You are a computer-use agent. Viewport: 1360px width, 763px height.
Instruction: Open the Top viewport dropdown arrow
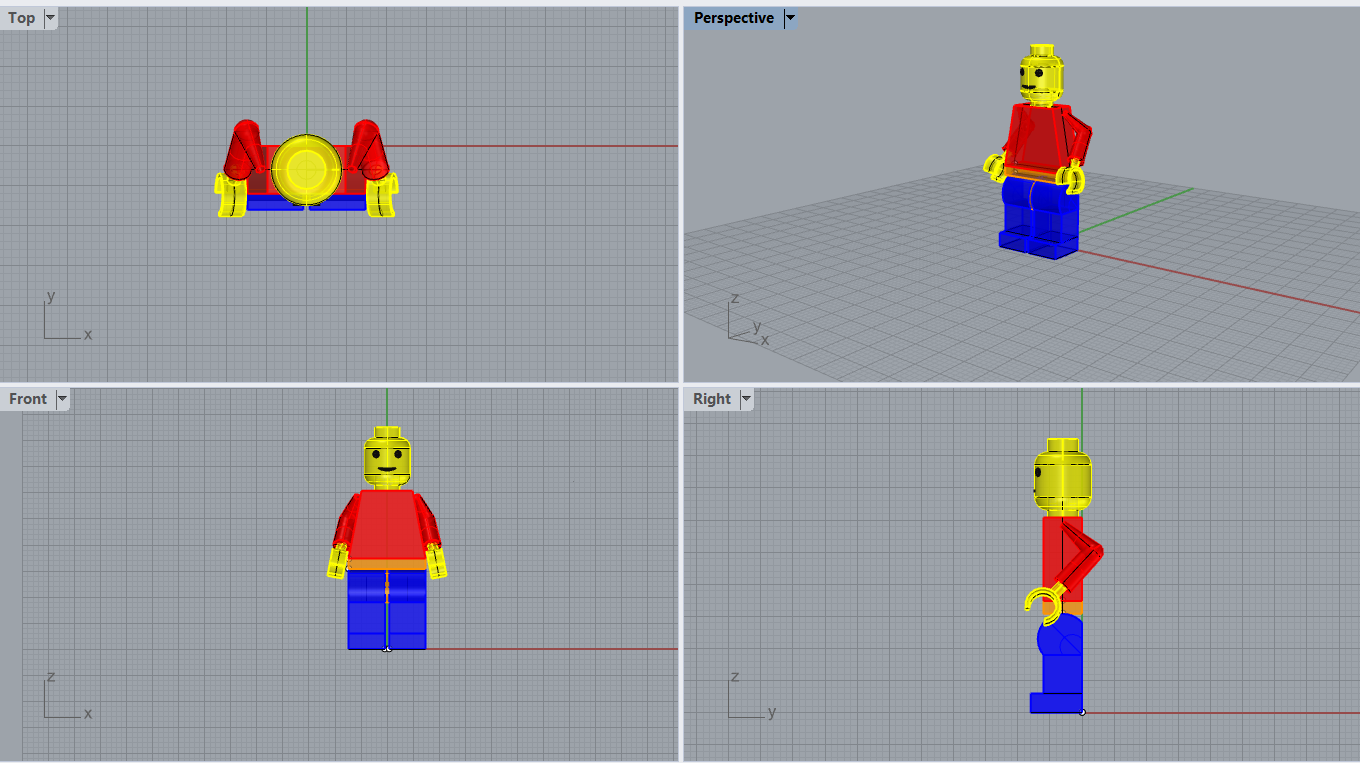[x=51, y=18]
